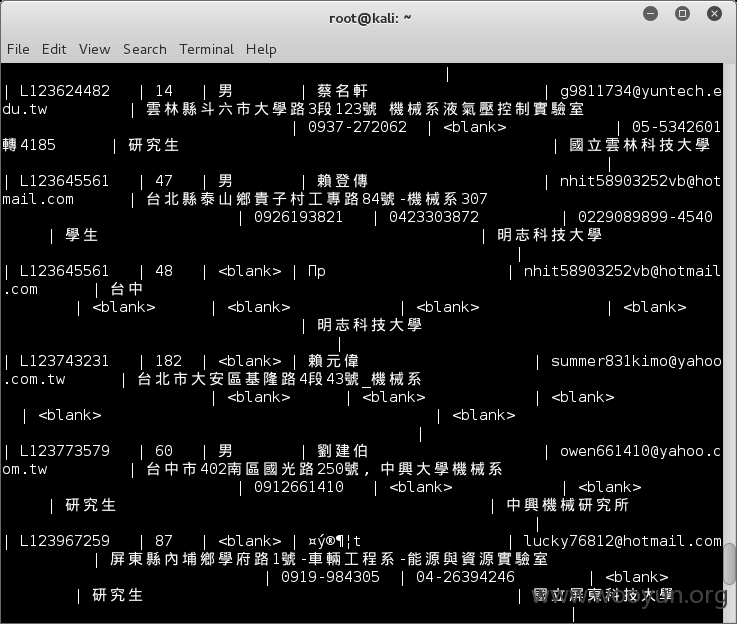The image size is (737, 624).
Task: Click the email nhit58903252vb@hotmail
Action: tap(622, 271)
